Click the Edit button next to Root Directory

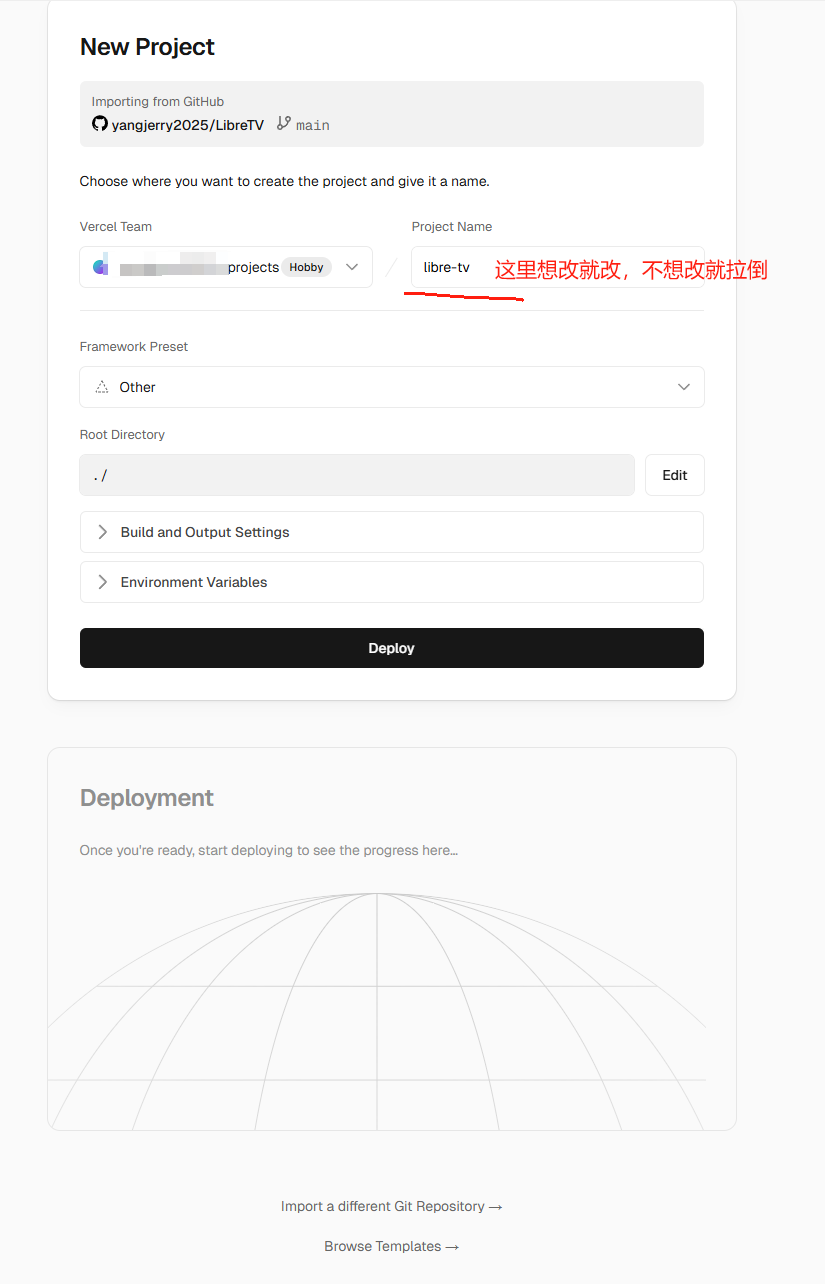click(x=674, y=474)
